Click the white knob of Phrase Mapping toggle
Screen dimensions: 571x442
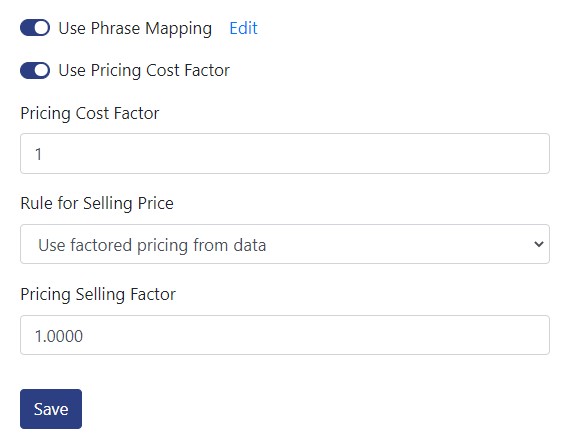tap(42, 28)
